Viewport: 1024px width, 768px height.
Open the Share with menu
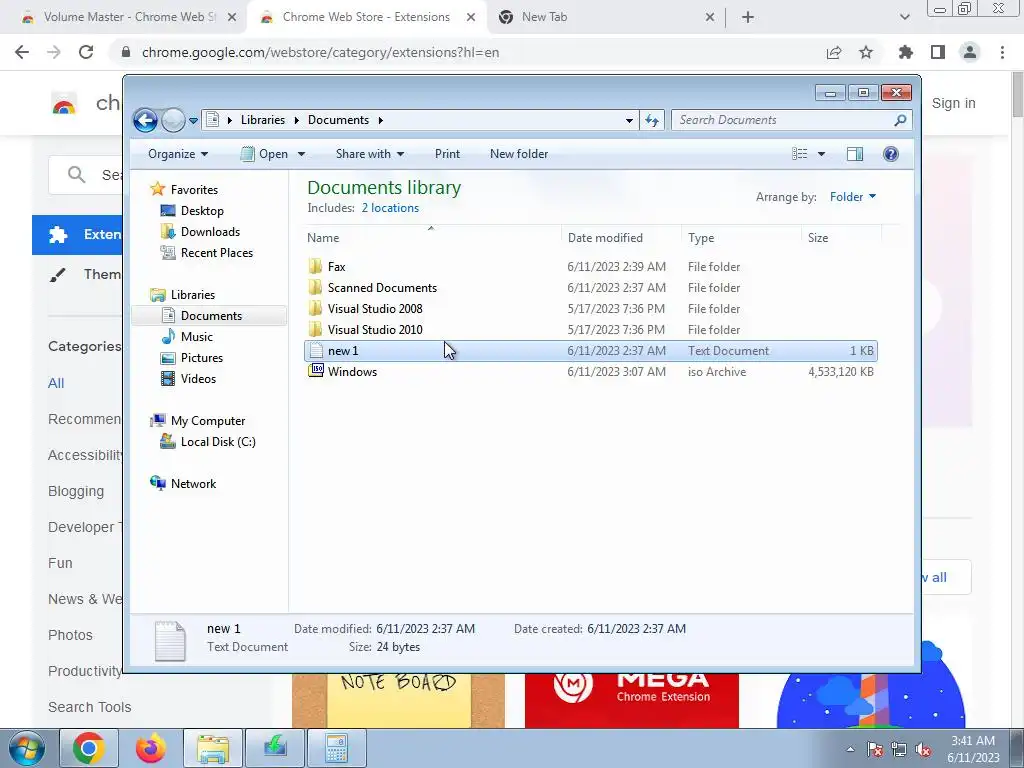coord(370,154)
